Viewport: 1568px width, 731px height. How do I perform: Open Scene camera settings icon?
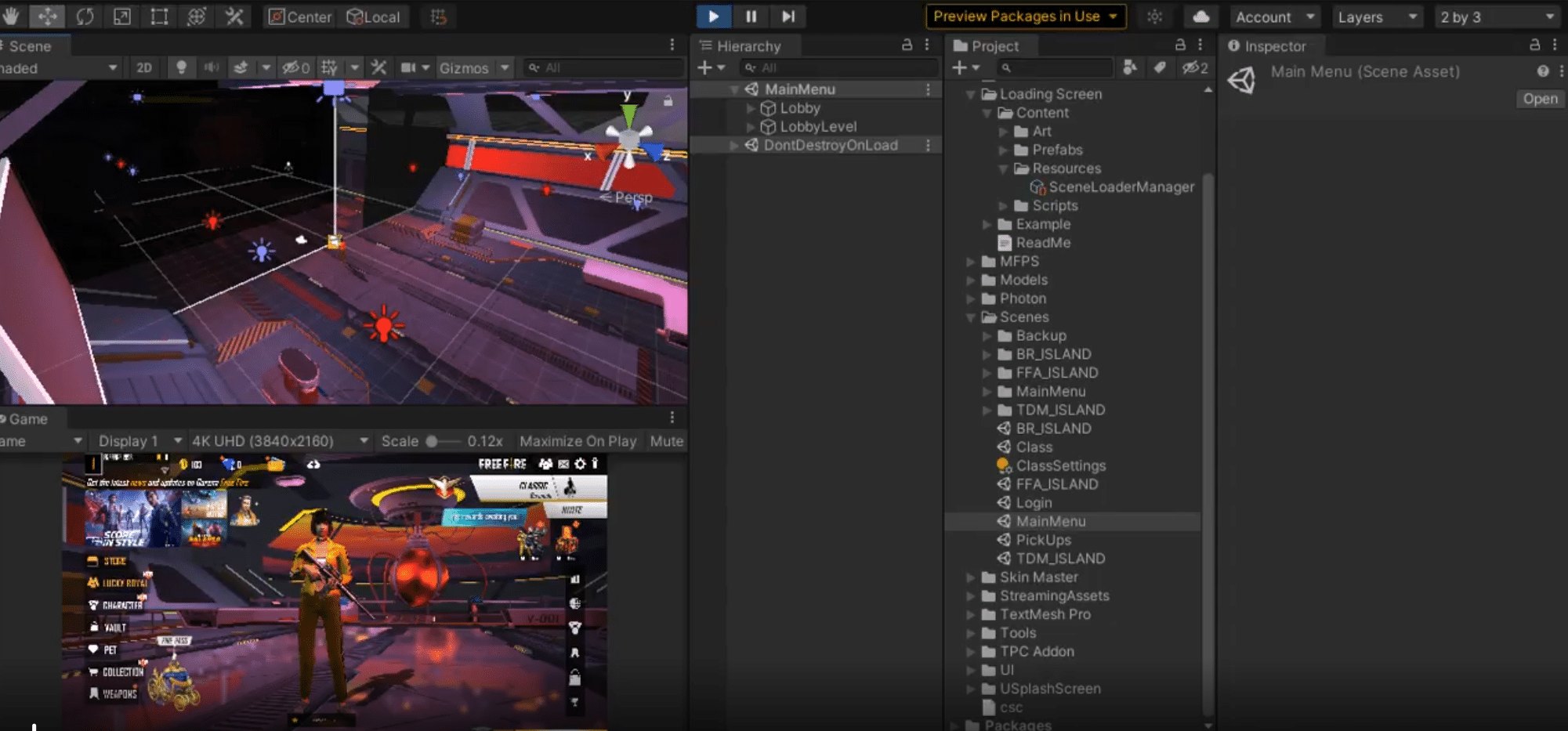tap(408, 68)
